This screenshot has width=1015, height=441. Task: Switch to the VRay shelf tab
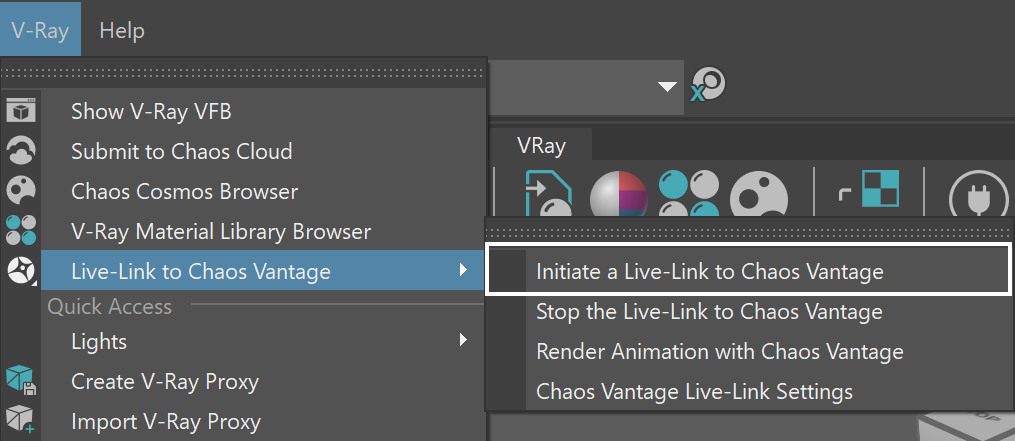pyautogui.click(x=541, y=145)
